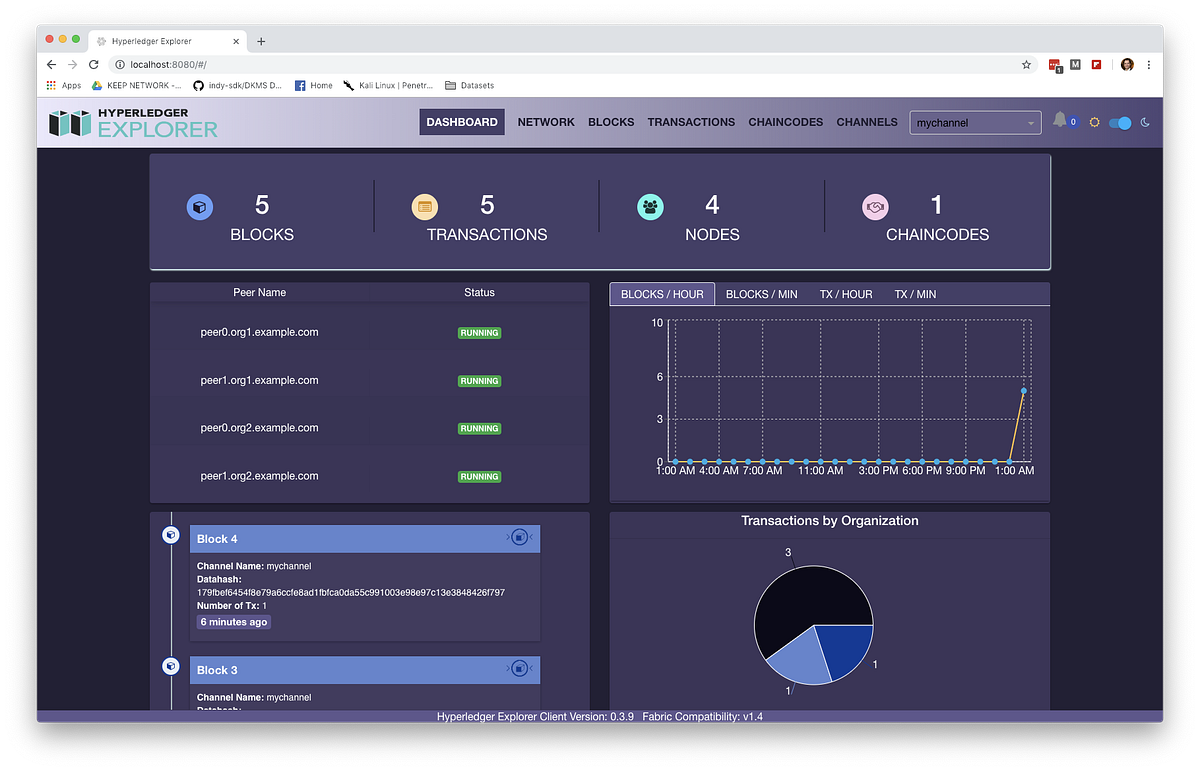Open the BLOCKS / MIN chart tab
The image size is (1200, 771).
tap(761, 293)
